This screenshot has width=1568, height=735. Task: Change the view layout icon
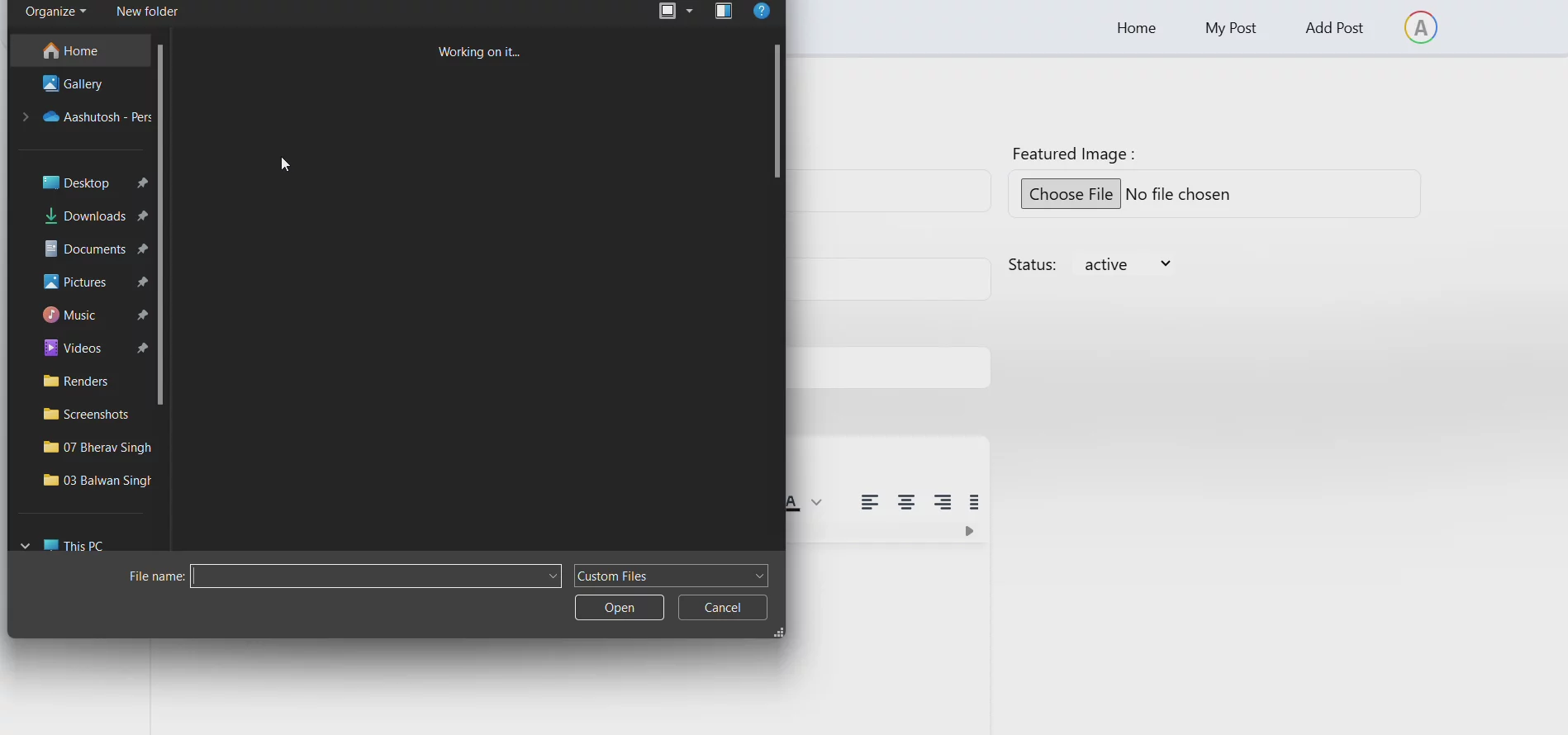[668, 12]
